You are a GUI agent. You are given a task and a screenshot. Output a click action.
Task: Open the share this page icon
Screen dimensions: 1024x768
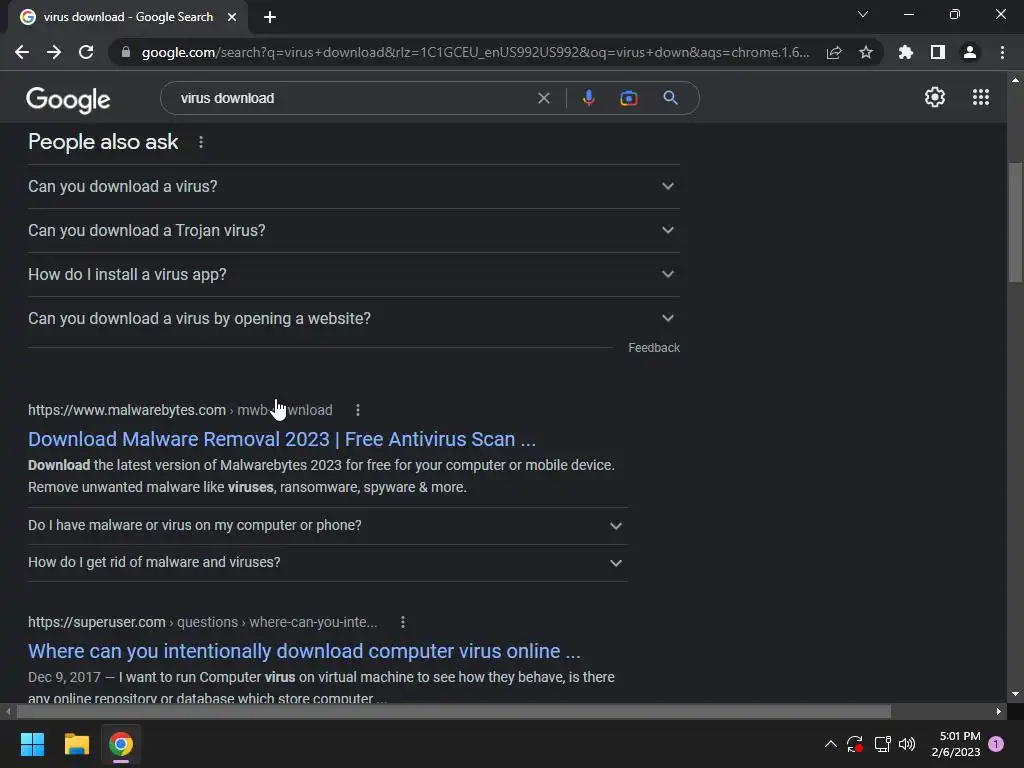pyautogui.click(x=834, y=53)
